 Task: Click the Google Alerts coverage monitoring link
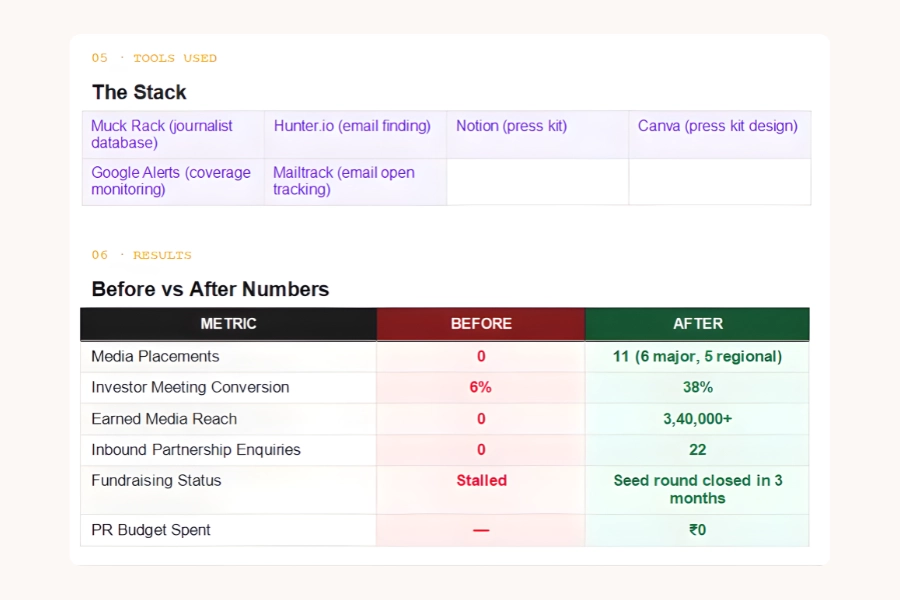click(x=170, y=181)
